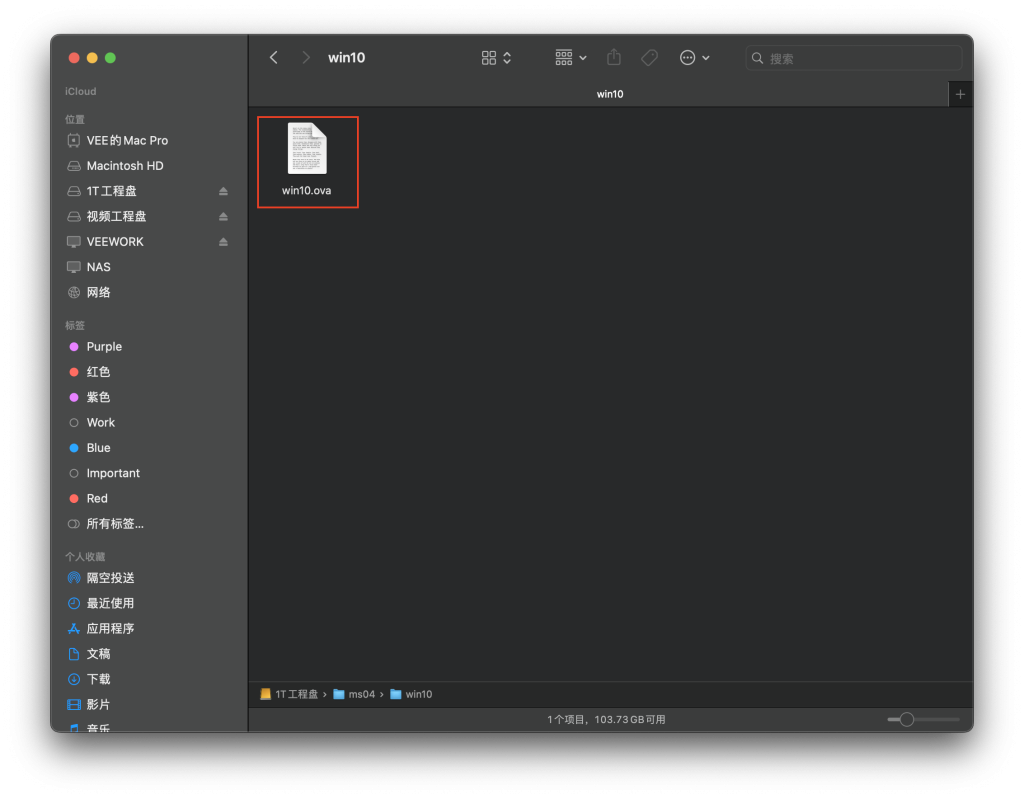Click the Tags icon in the toolbar
Image resolution: width=1024 pixels, height=799 pixels.
[649, 57]
